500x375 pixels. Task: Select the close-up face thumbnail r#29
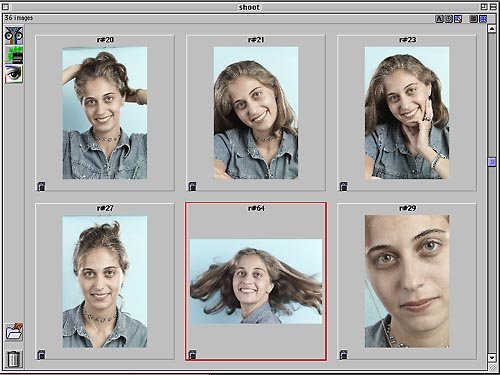click(407, 281)
